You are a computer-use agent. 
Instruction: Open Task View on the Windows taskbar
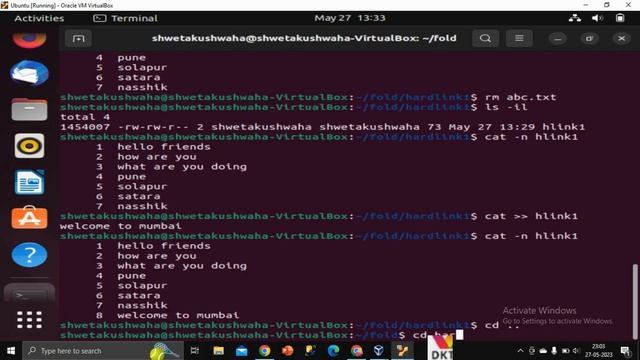click(195, 351)
